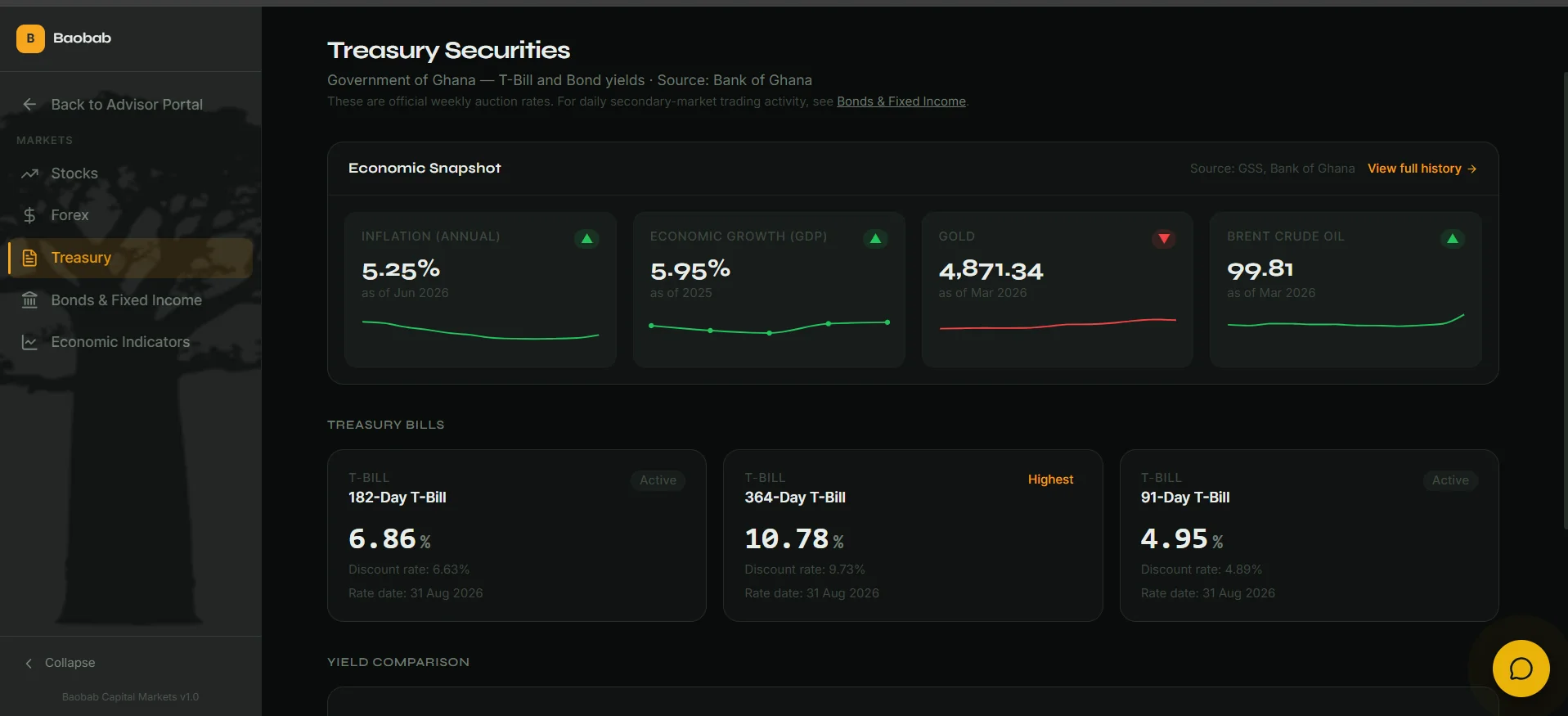1568x716 pixels.
Task: Open the Economic Growth (GDP) card
Action: tap(769, 290)
